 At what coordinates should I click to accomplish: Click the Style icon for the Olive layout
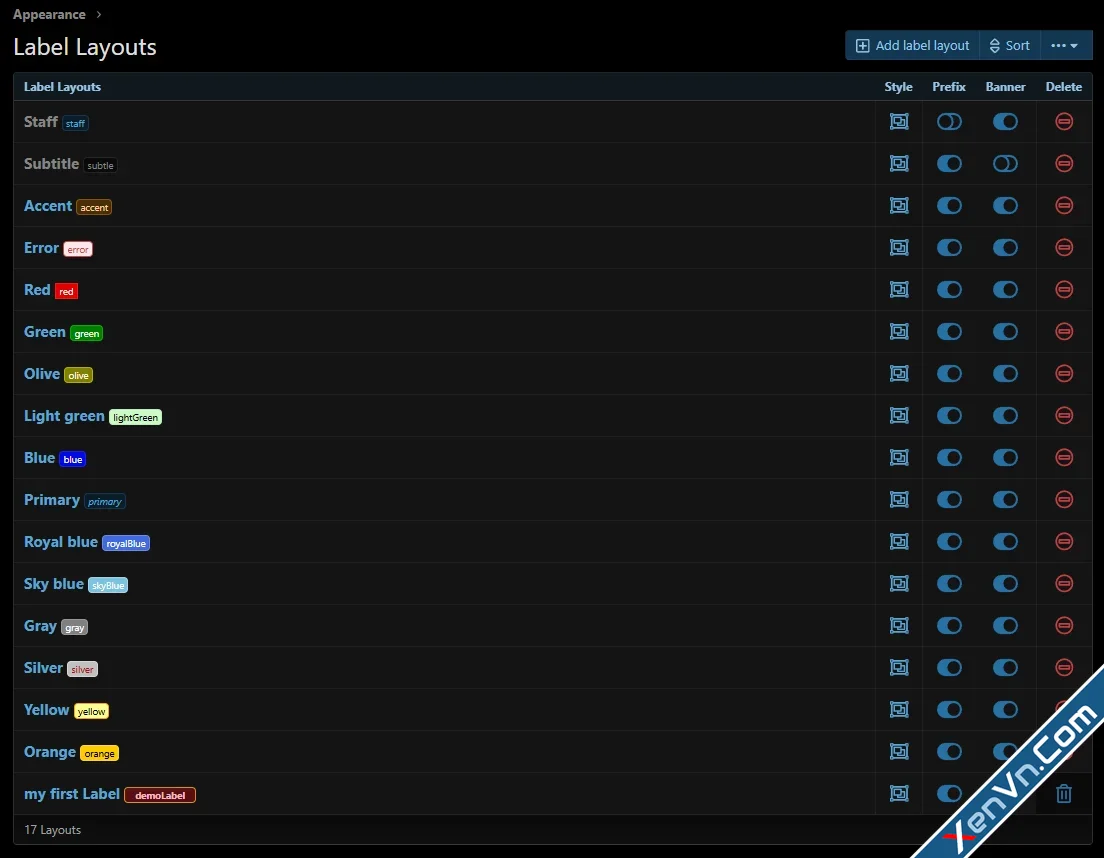(x=898, y=373)
